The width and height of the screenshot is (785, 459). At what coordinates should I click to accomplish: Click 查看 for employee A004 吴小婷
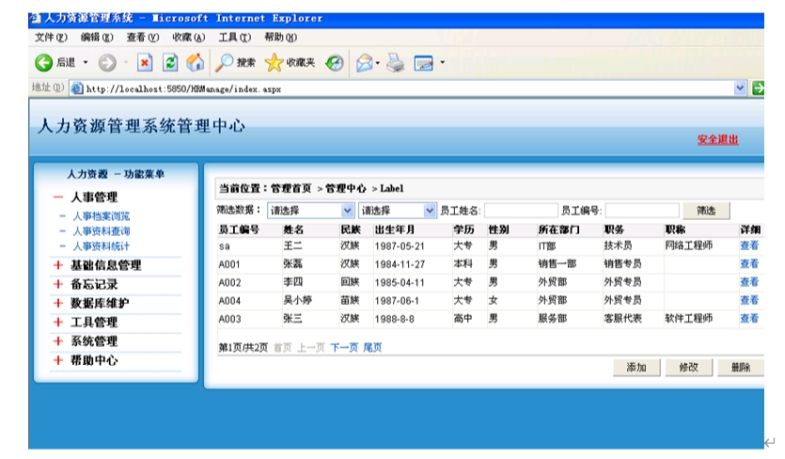coord(749,300)
